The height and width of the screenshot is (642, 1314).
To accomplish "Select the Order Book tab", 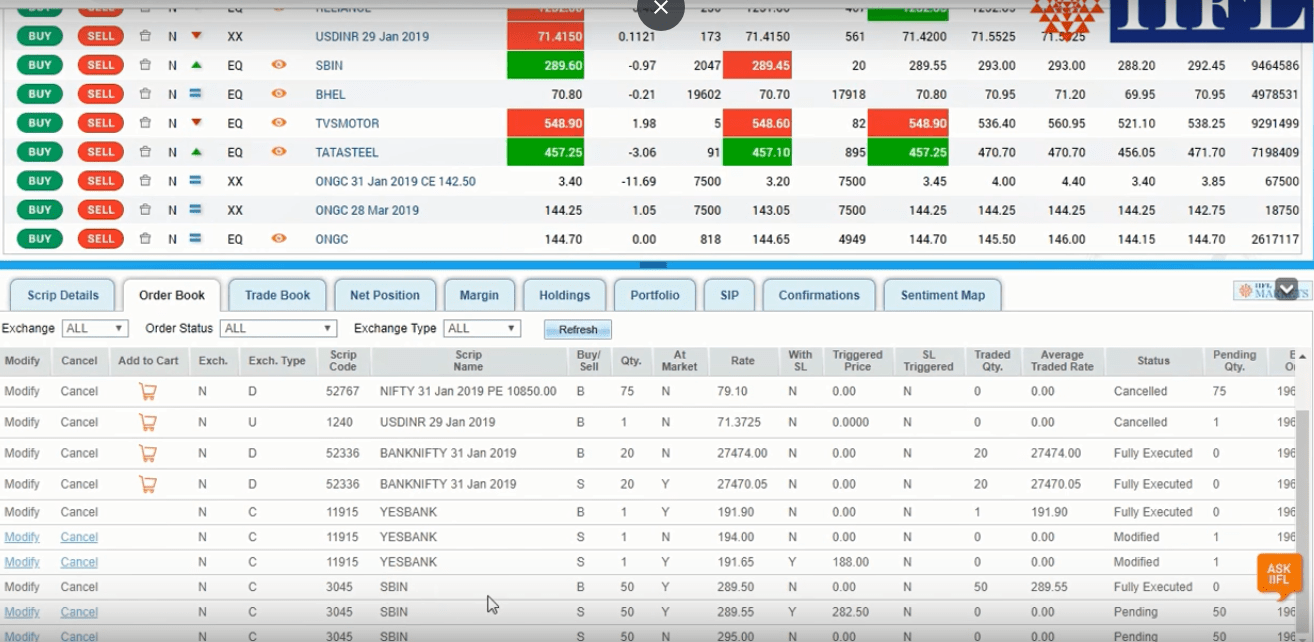I will [x=172, y=295].
